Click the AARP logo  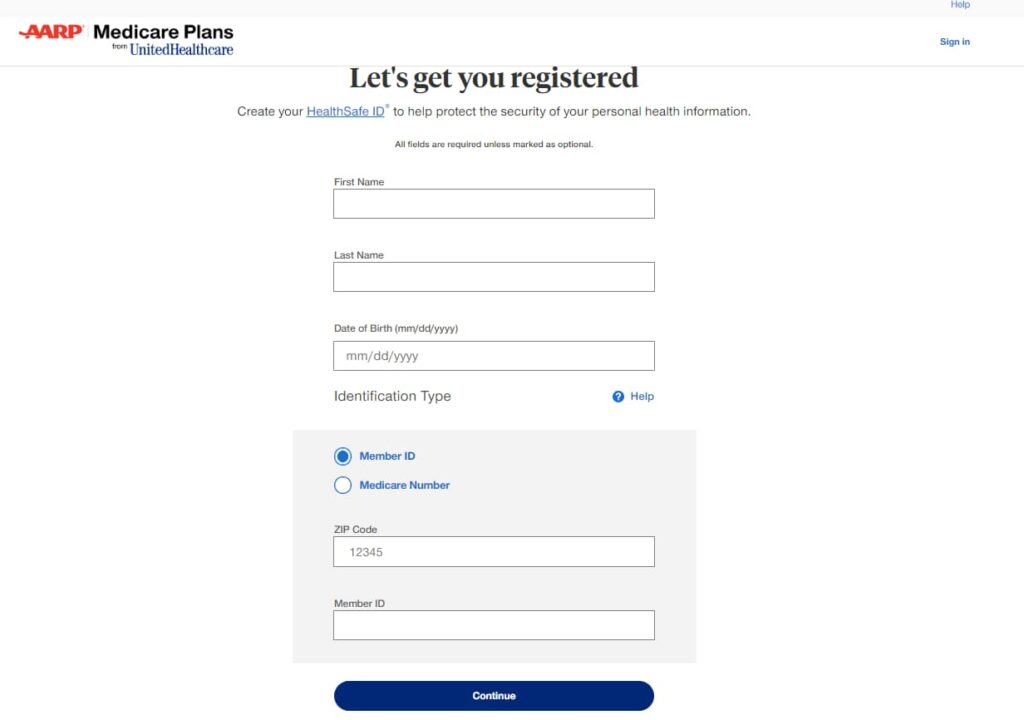click(x=51, y=31)
